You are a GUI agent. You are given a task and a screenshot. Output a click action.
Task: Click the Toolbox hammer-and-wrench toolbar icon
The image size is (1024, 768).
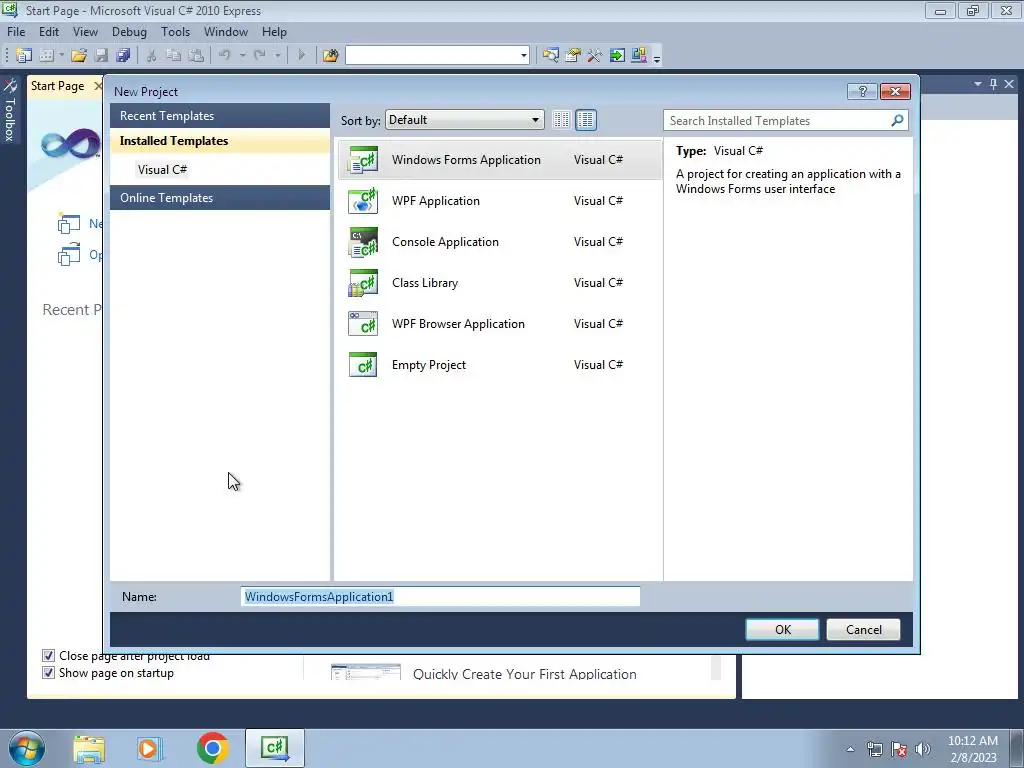594,56
